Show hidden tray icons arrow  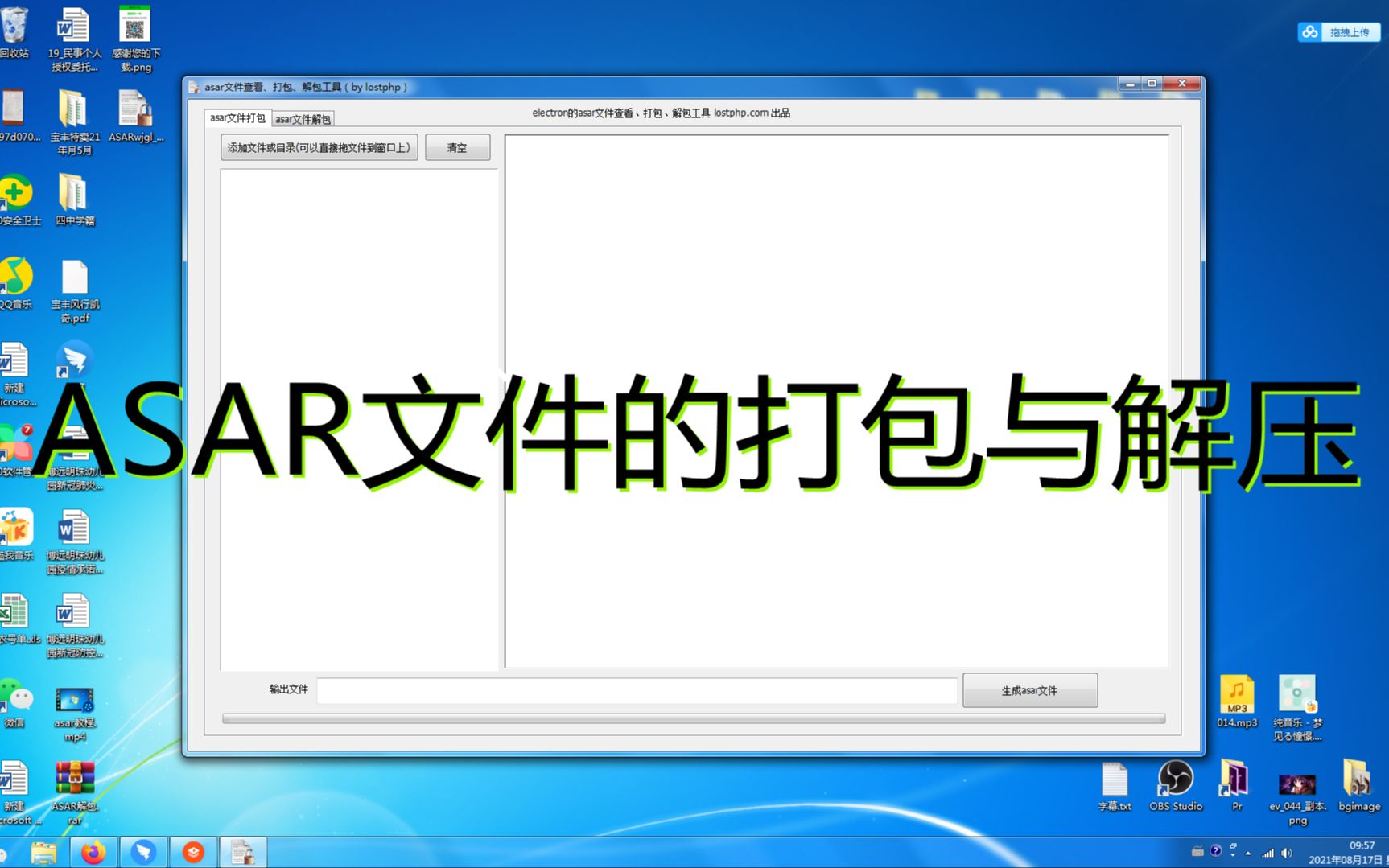[1248, 853]
